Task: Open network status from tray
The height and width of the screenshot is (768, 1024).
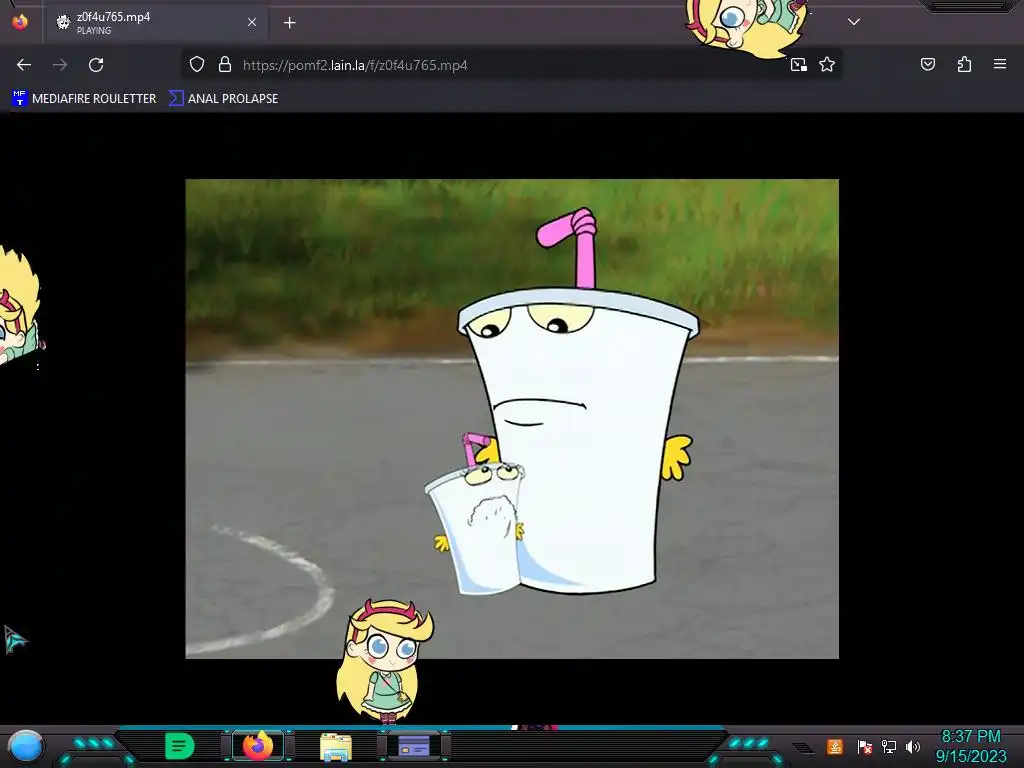Action: [889, 746]
